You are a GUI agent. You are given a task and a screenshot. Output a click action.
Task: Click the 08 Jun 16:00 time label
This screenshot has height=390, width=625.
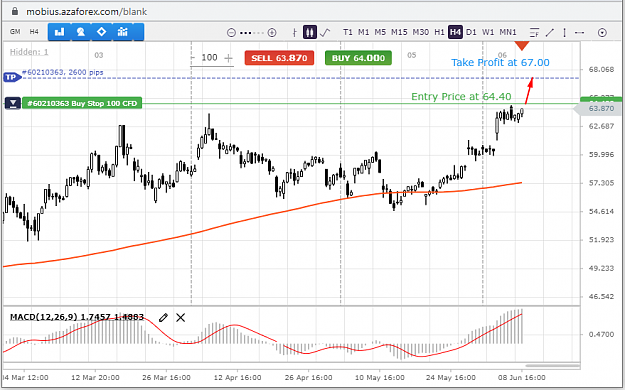click(521, 377)
